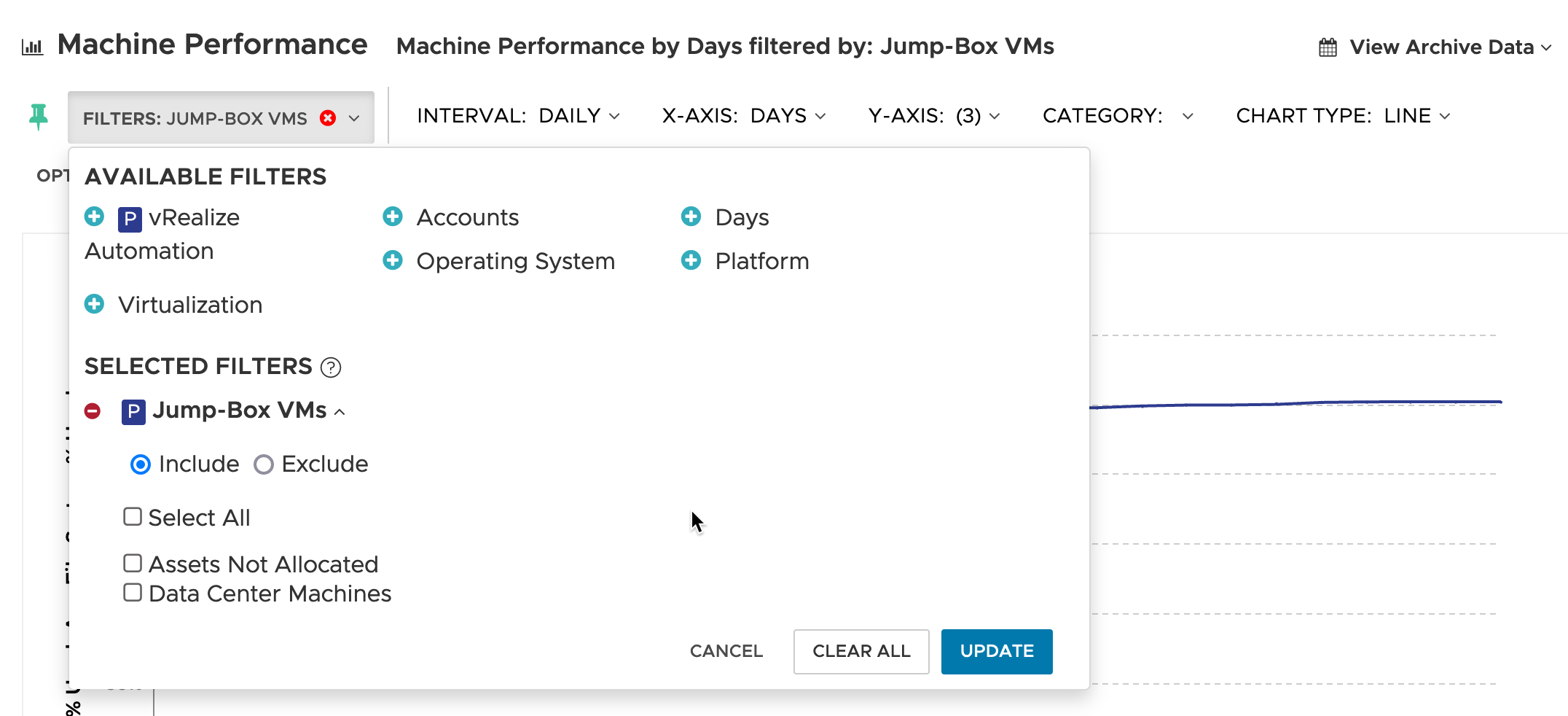This screenshot has width=1568, height=716.
Task: Select the Include radio button
Action: [141, 464]
